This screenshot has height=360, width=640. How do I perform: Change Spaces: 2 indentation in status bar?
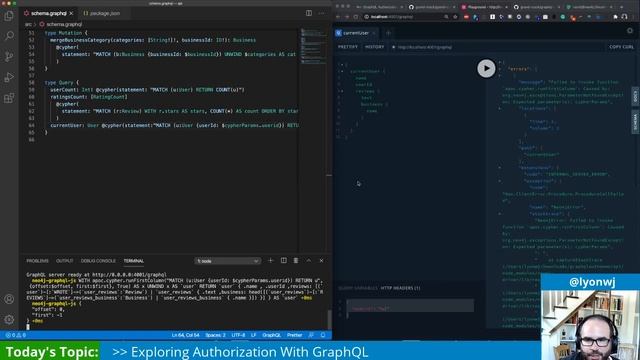click(216, 335)
